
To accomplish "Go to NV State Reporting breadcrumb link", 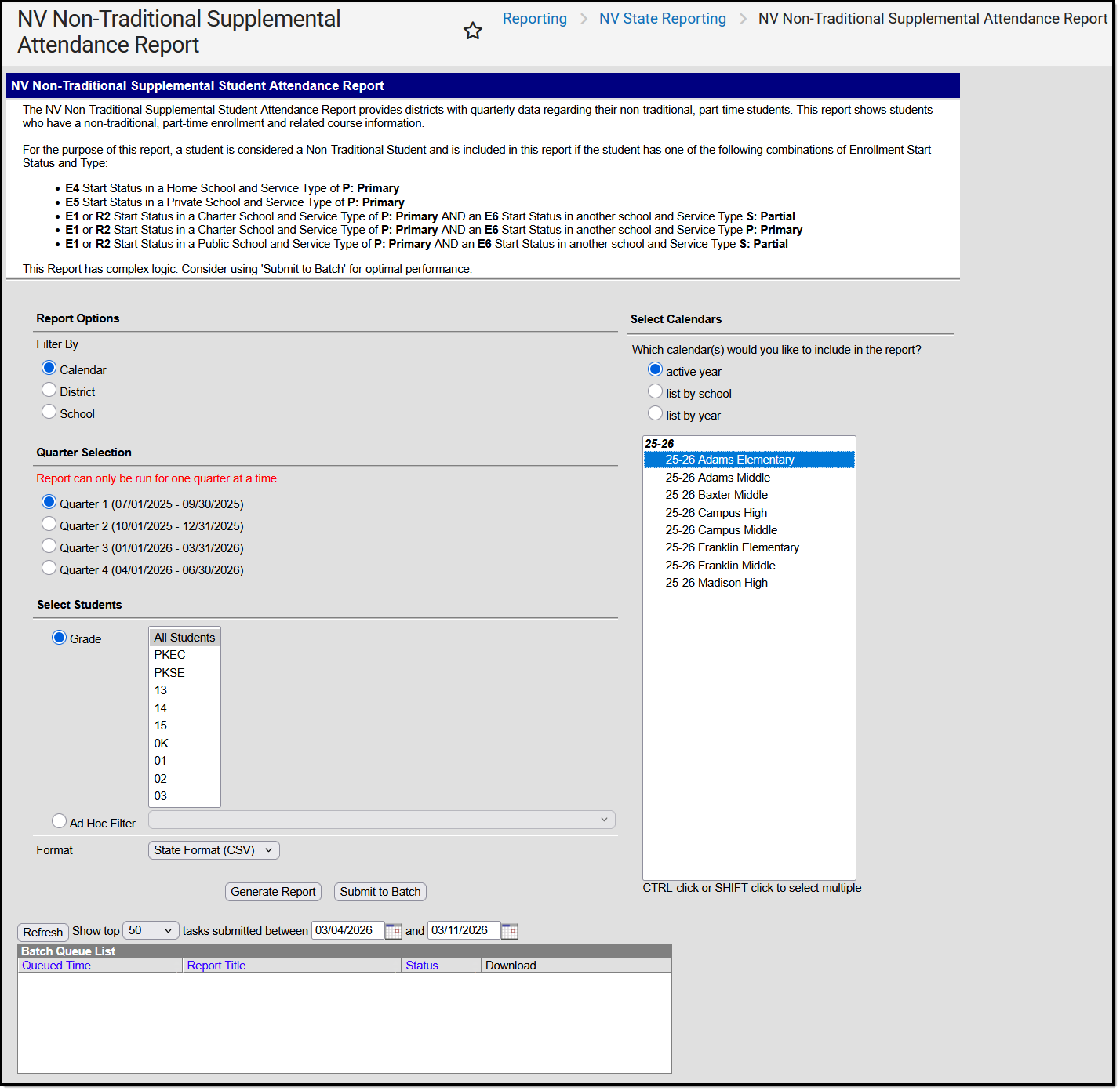I will point(663,19).
